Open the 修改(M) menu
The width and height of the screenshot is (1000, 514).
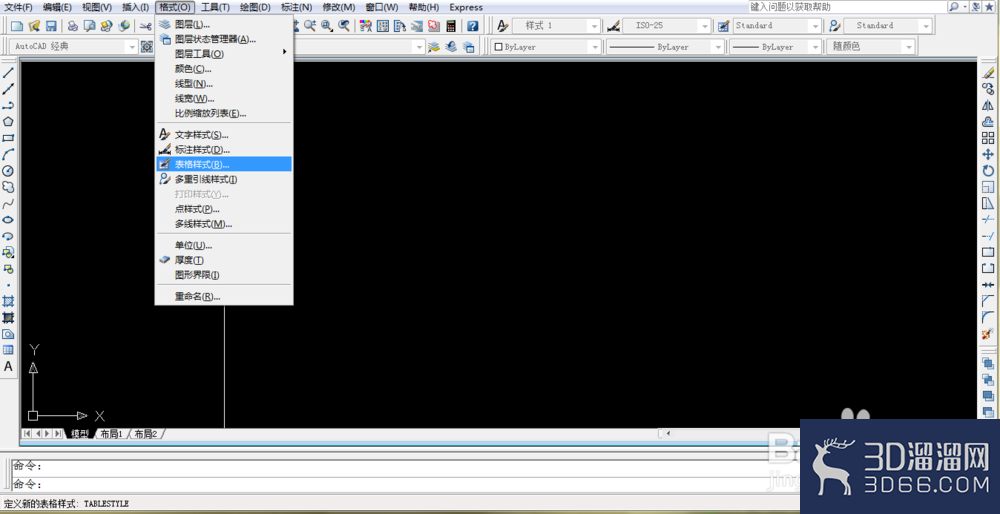[339, 7]
